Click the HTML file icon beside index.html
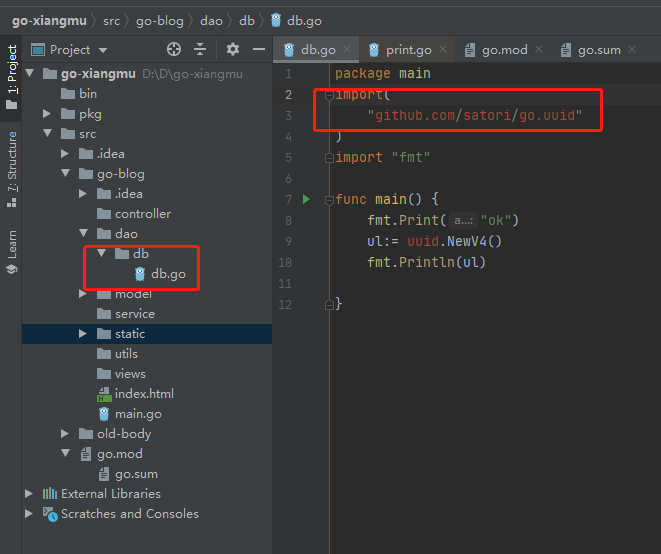This screenshot has width=661, height=554. point(104,394)
